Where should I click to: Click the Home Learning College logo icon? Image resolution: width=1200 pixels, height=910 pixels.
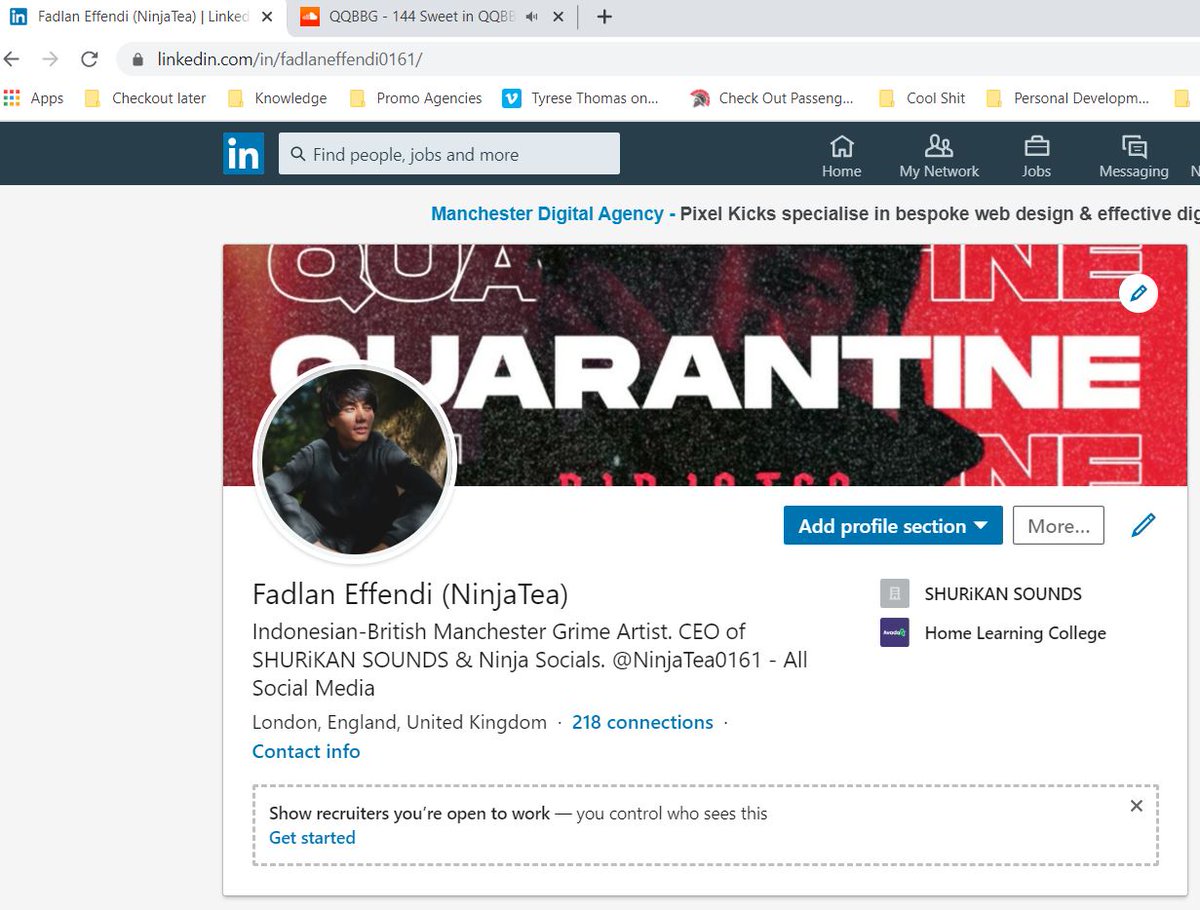[x=894, y=633]
